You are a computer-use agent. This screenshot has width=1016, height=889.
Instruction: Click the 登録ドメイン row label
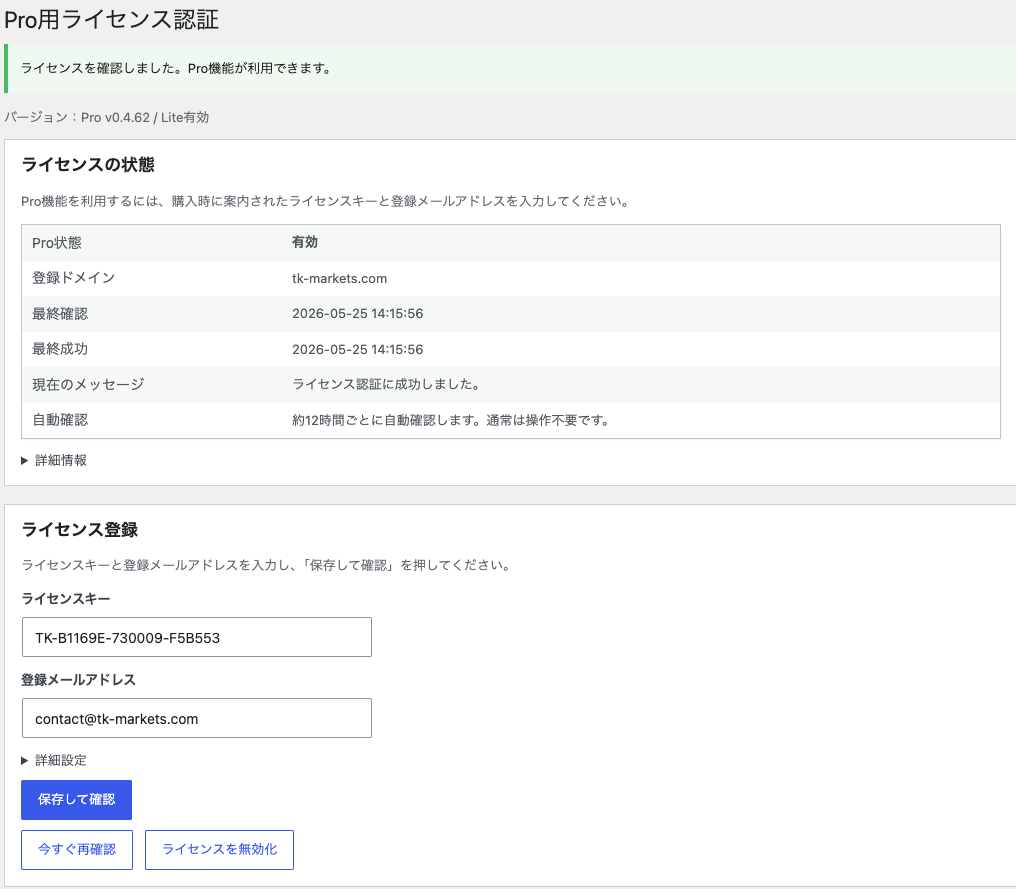click(74, 278)
